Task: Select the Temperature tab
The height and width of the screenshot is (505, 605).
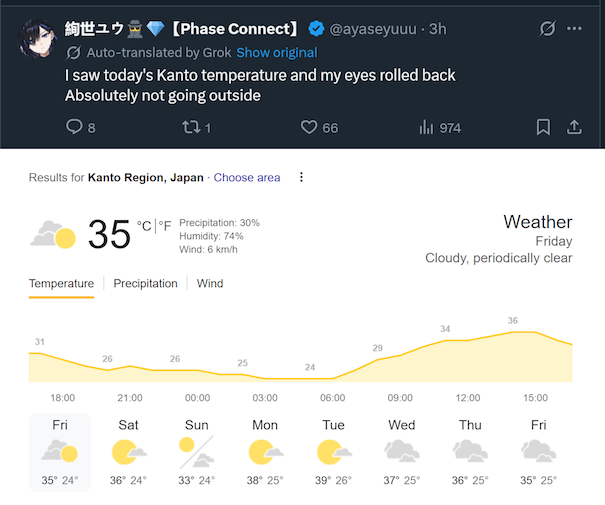Action: 61,283
